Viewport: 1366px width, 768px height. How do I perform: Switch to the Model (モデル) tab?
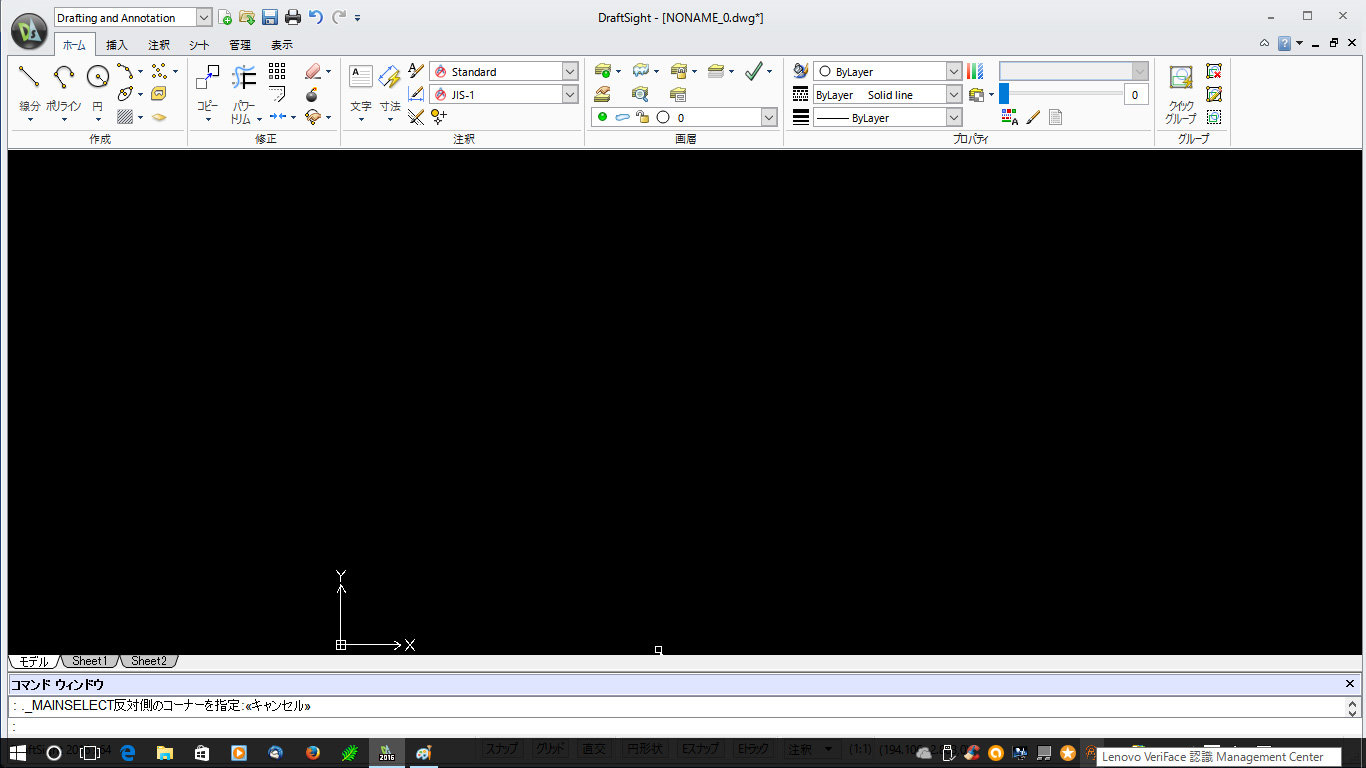point(34,661)
